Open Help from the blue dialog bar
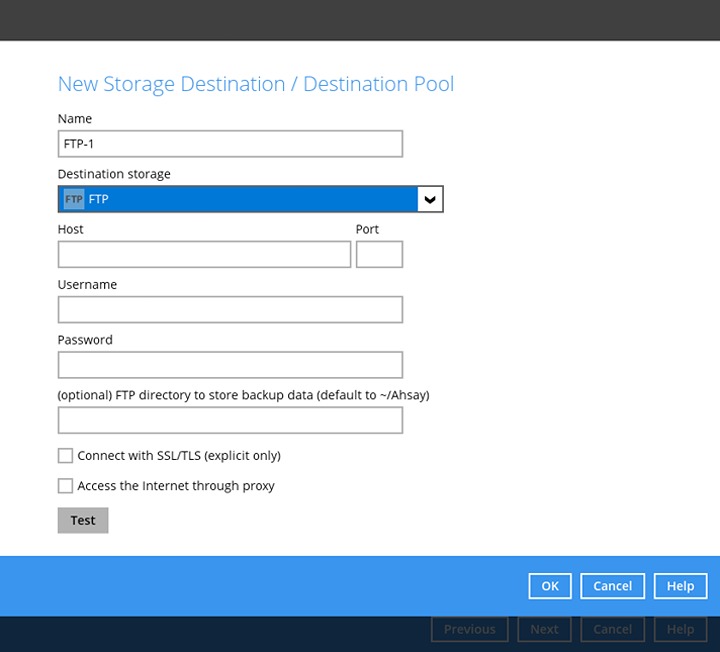Screen dimensions: 720x652 (x=680, y=586)
